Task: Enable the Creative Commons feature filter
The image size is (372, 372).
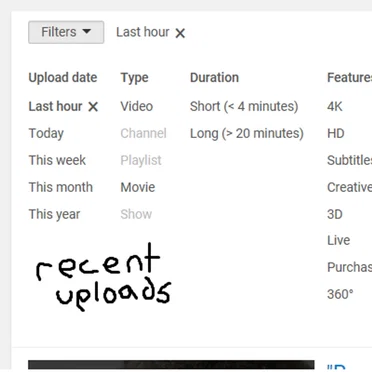Action: coord(349,187)
